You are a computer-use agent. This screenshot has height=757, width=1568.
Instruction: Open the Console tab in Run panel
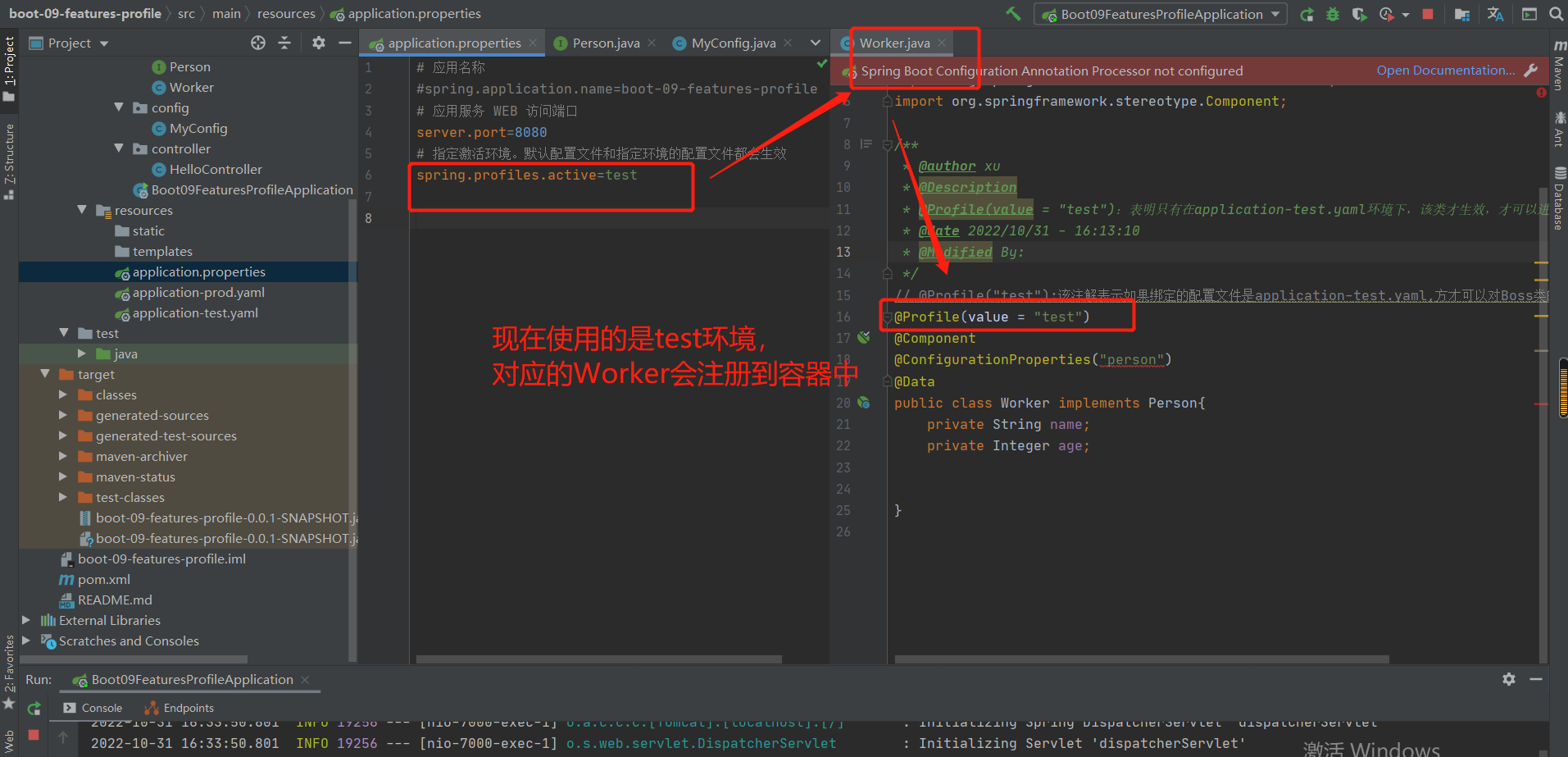pos(92,708)
